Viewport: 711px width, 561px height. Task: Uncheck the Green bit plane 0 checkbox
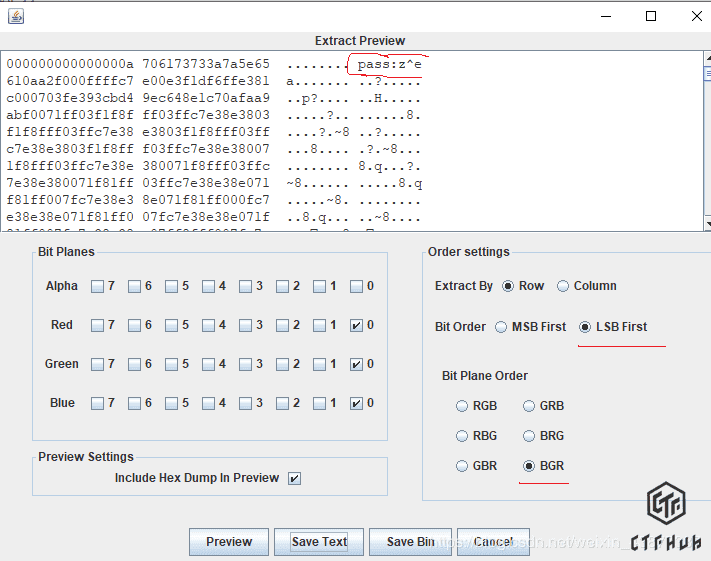point(357,364)
